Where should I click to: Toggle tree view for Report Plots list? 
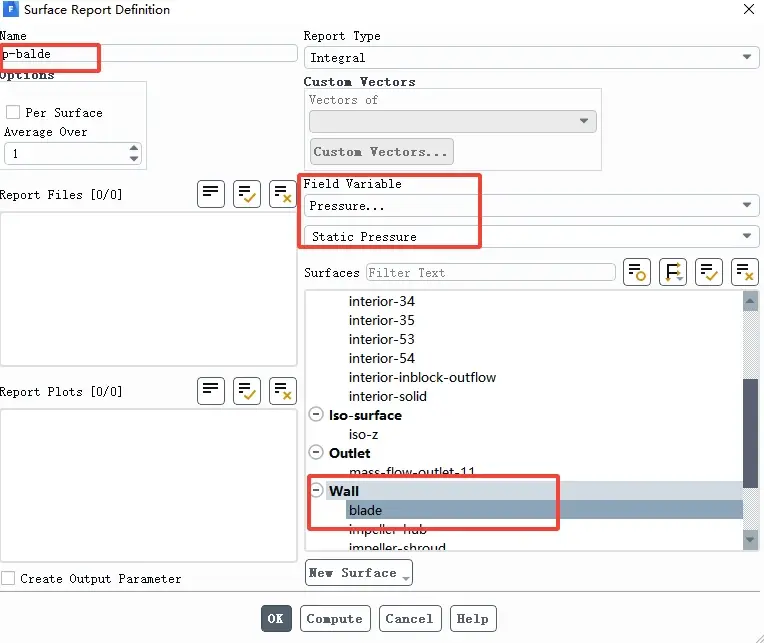(210, 391)
